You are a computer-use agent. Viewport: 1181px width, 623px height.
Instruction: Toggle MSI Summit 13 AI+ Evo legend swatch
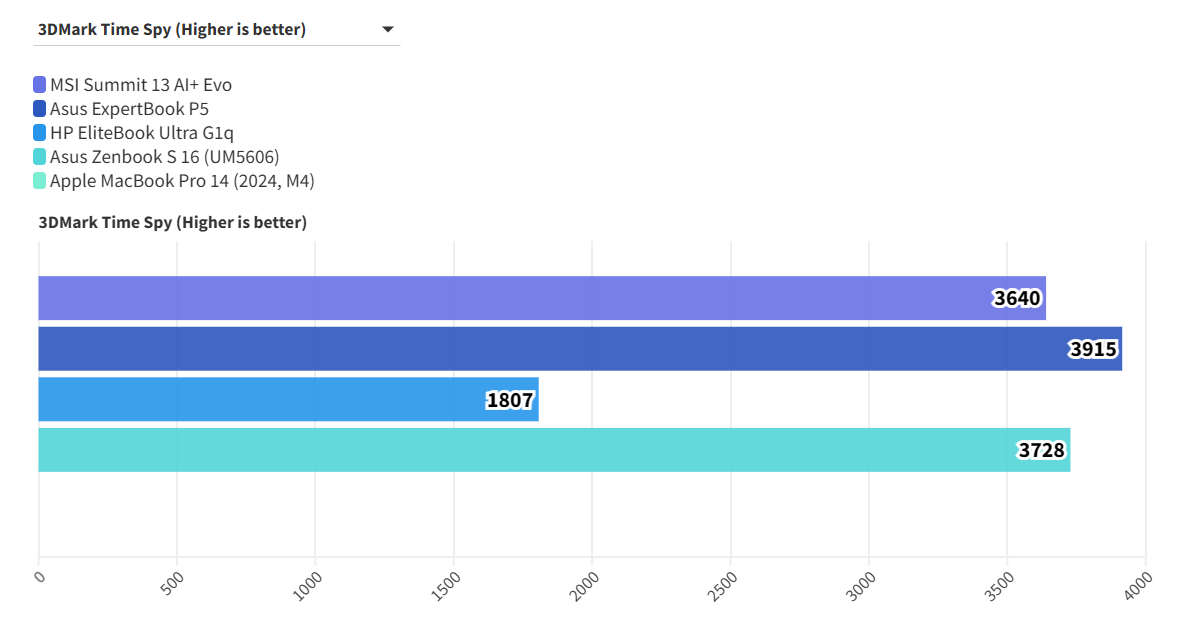coord(40,85)
